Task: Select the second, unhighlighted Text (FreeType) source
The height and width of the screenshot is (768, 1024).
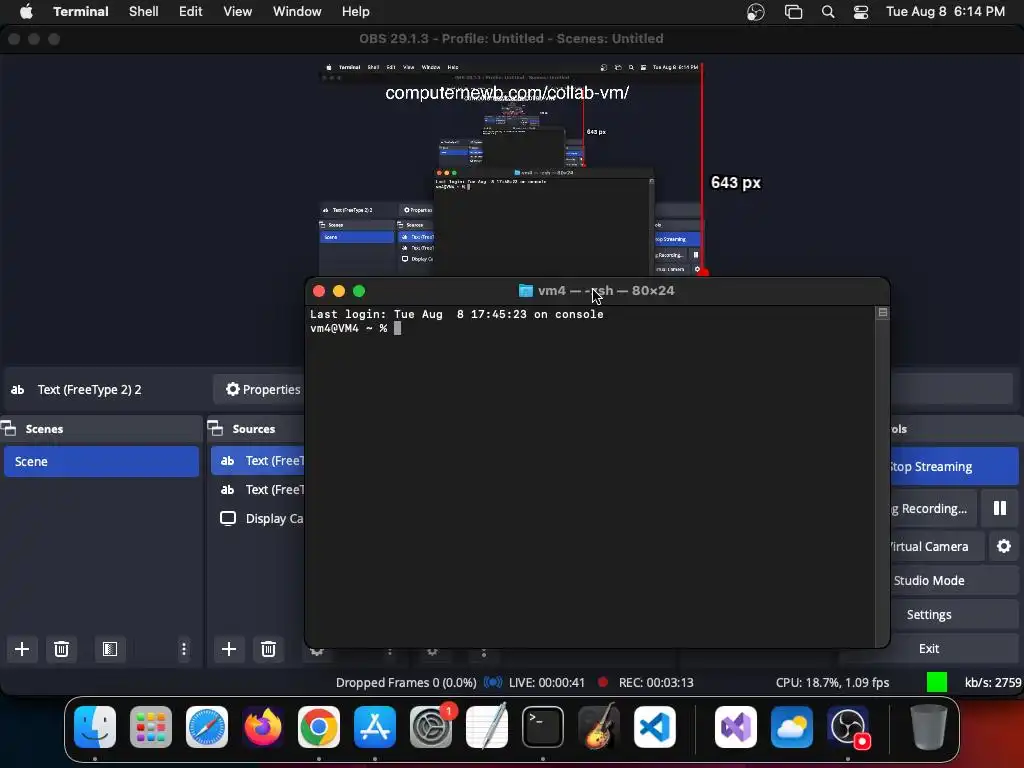Action: 258,490
